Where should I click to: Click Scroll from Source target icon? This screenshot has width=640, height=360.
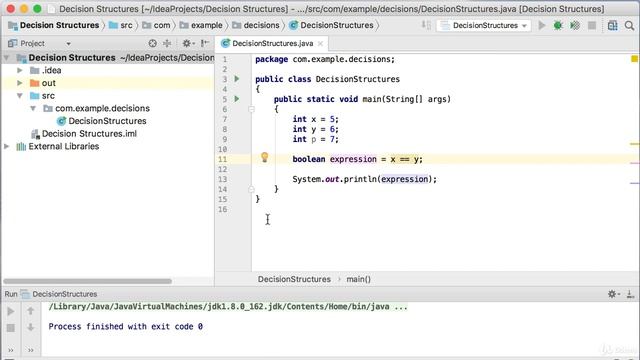tap(152, 43)
